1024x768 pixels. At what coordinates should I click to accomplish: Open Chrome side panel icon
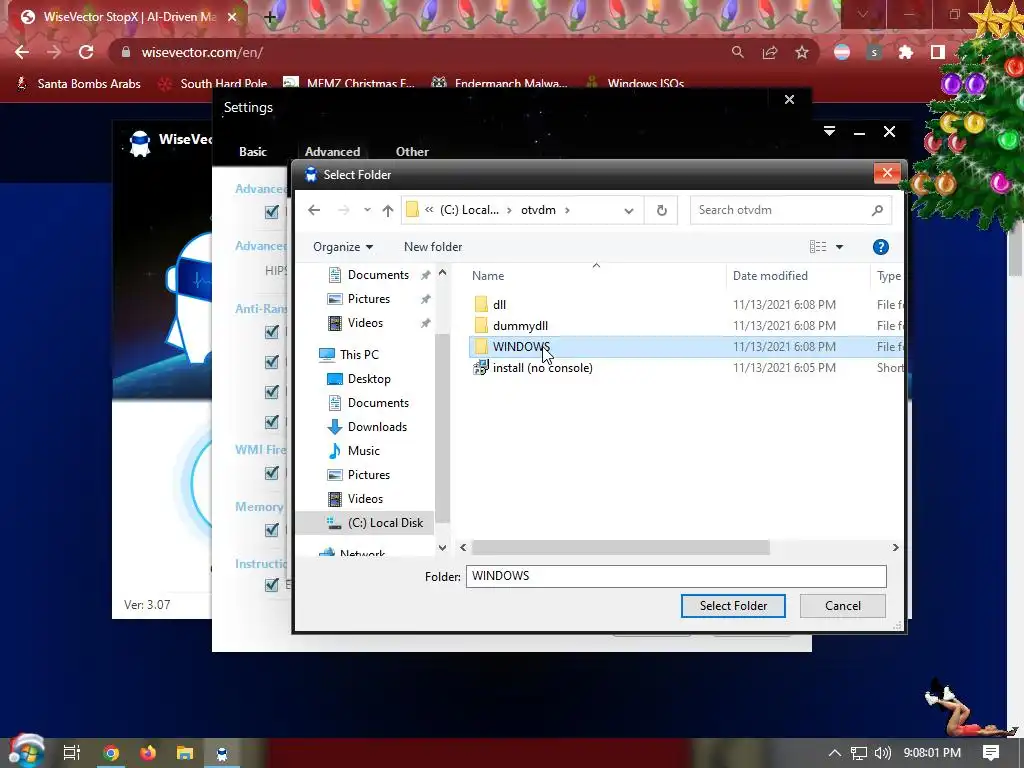(x=938, y=52)
